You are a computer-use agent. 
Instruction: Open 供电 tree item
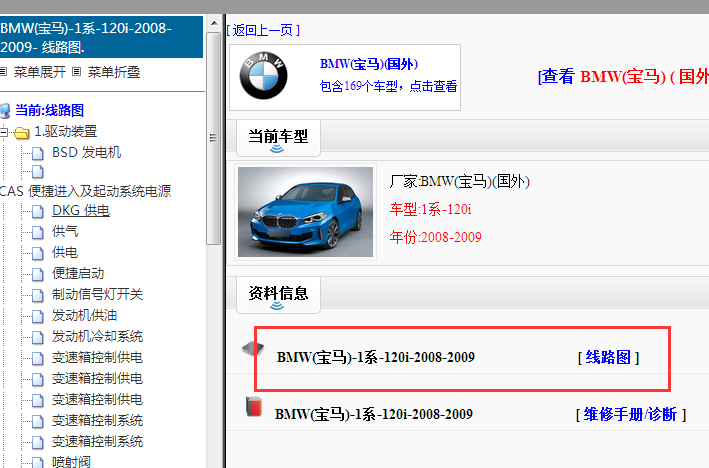pyautogui.click(x=65, y=252)
